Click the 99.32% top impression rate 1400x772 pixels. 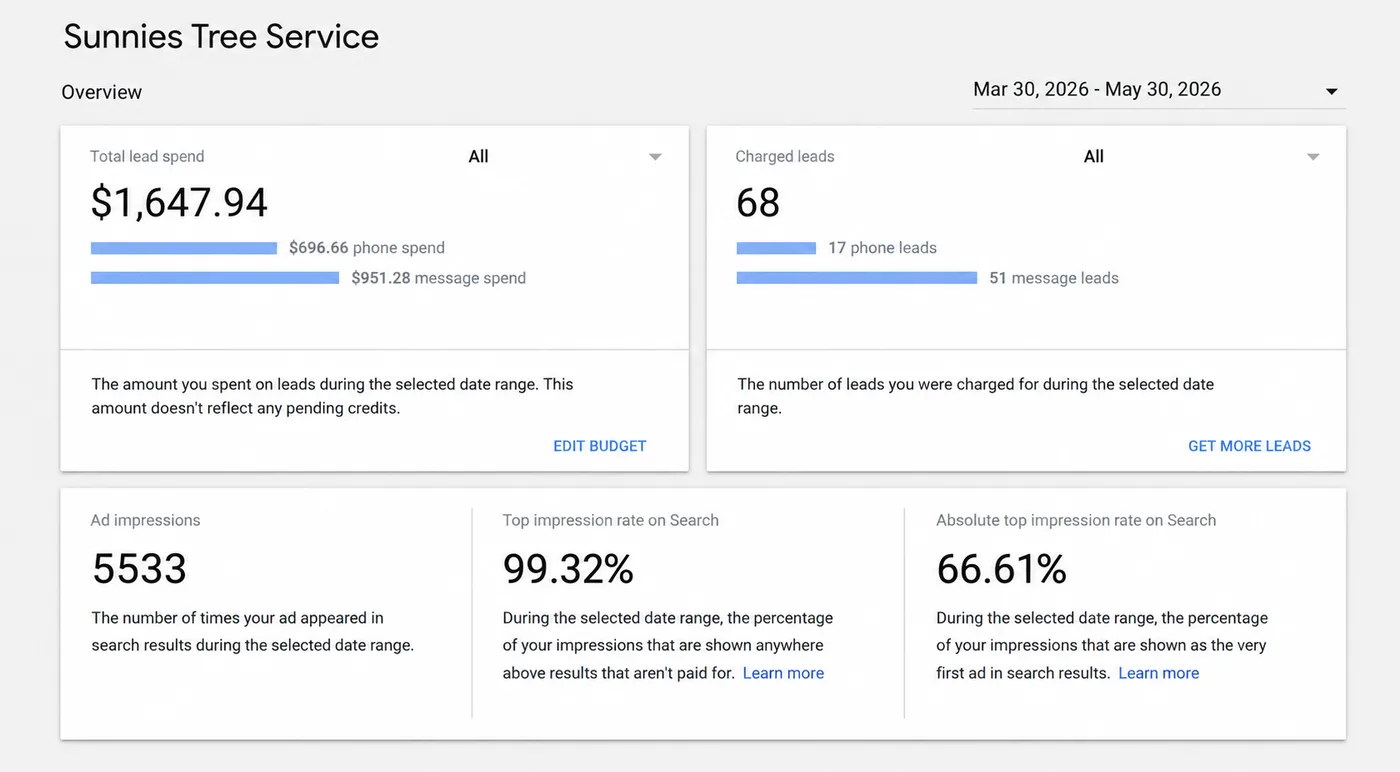coord(568,569)
